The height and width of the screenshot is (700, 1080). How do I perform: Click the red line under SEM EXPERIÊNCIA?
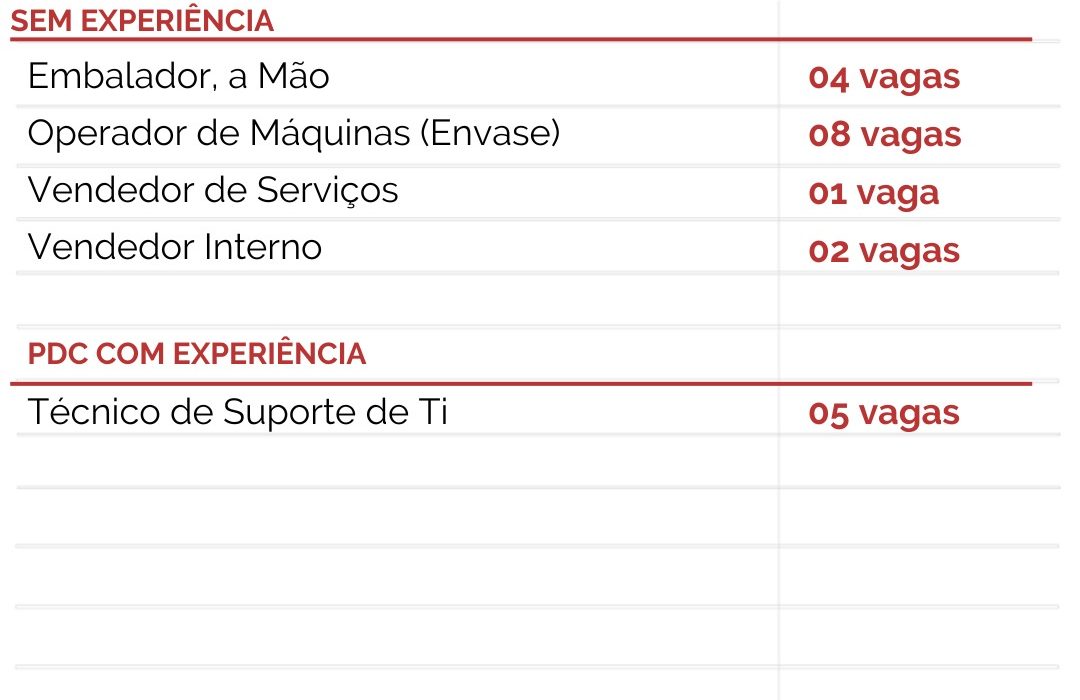tap(520, 40)
